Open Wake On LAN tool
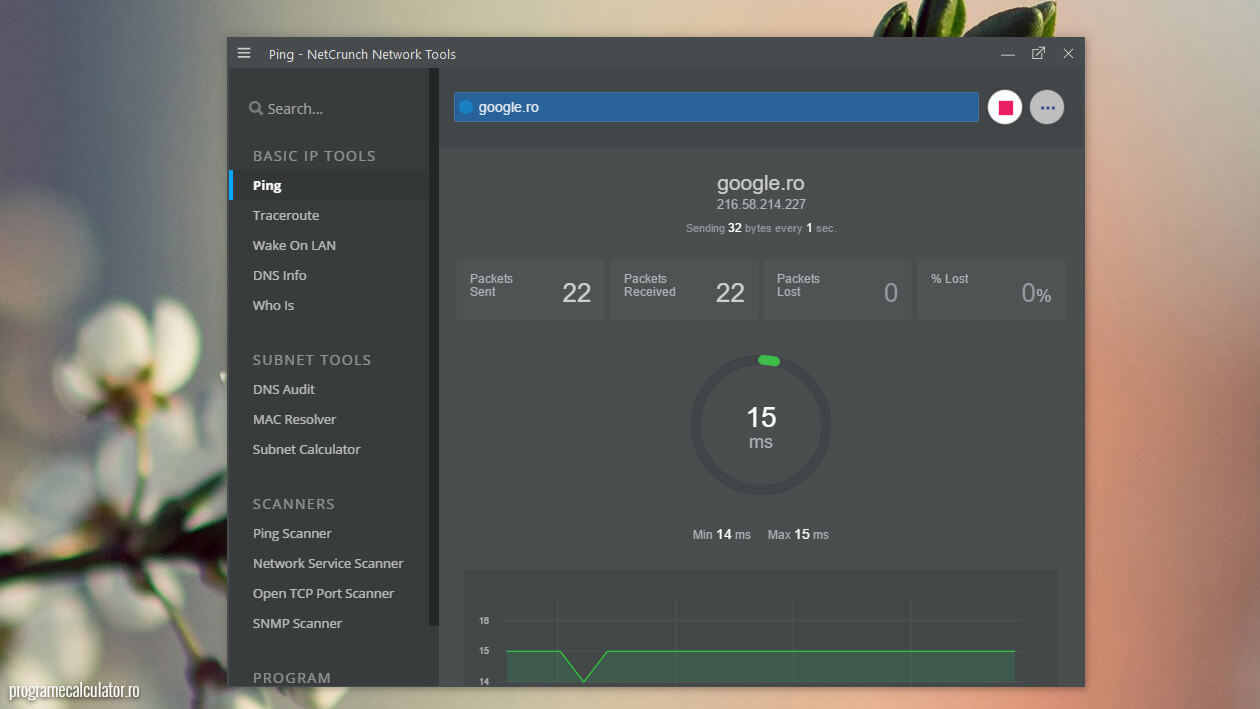Viewport: 1260px width, 709px height. [294, 245]
